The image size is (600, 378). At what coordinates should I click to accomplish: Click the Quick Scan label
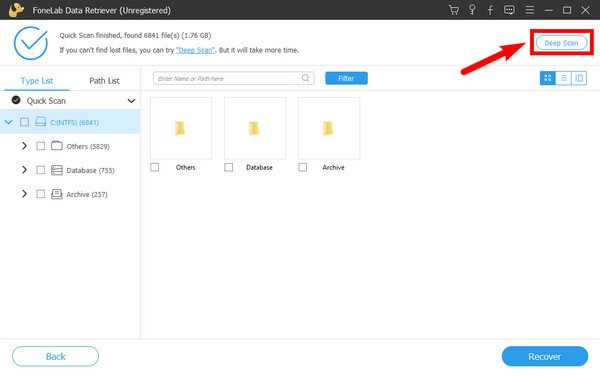46,101
